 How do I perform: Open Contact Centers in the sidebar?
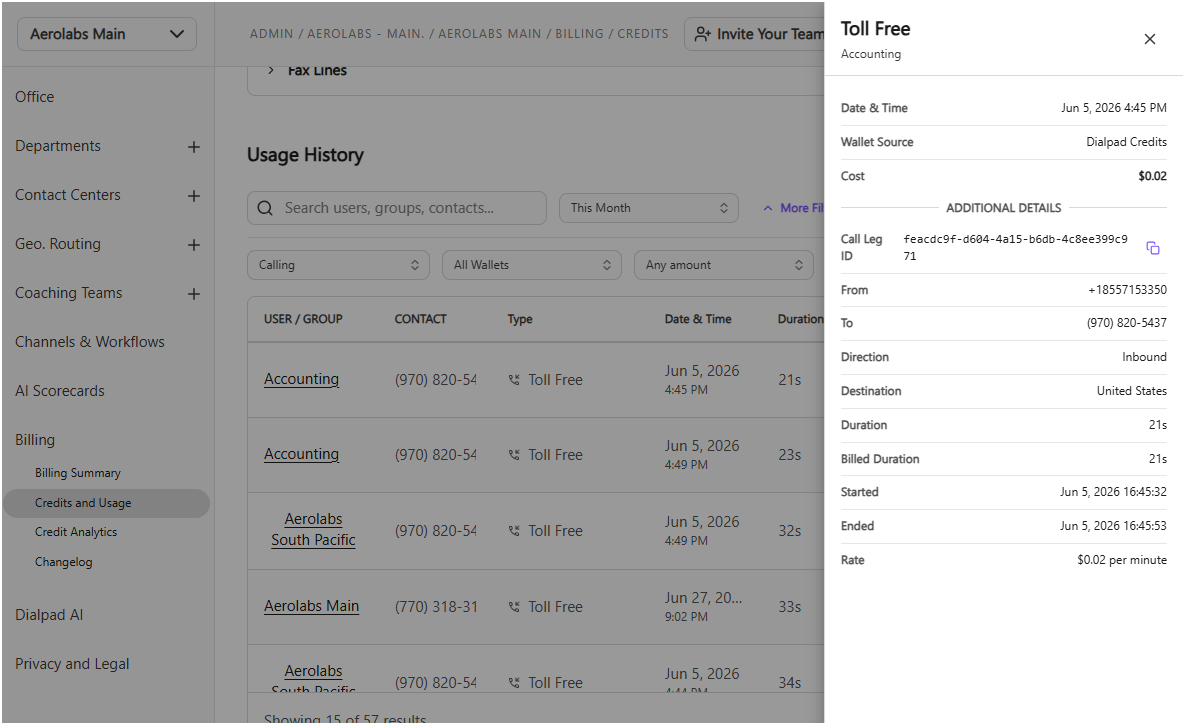click(68, 196)
